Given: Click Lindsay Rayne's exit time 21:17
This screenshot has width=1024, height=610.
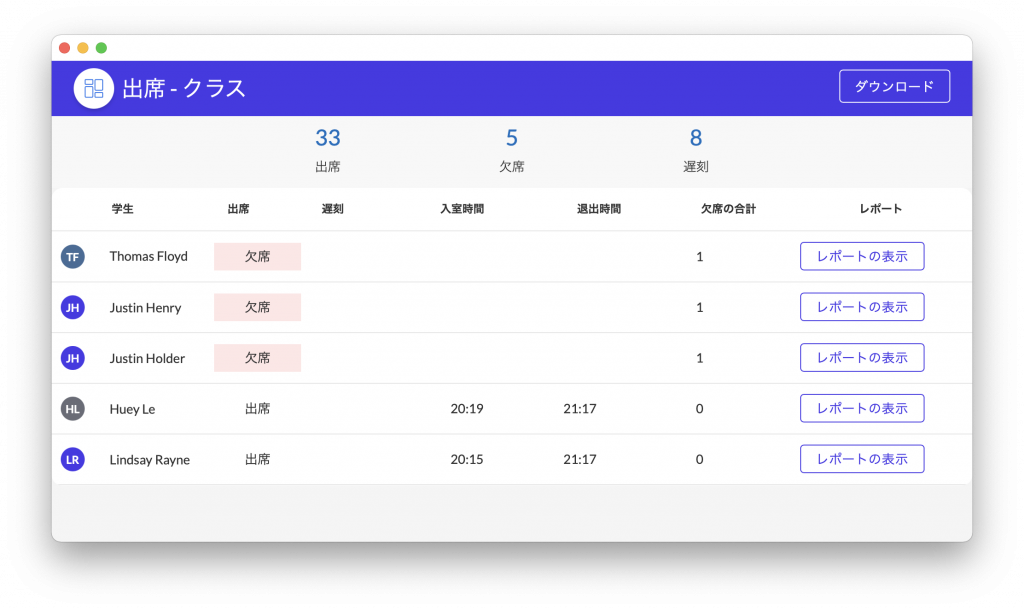Looking at the screenshot, I should pyautogui.click(x=580, y=459).
